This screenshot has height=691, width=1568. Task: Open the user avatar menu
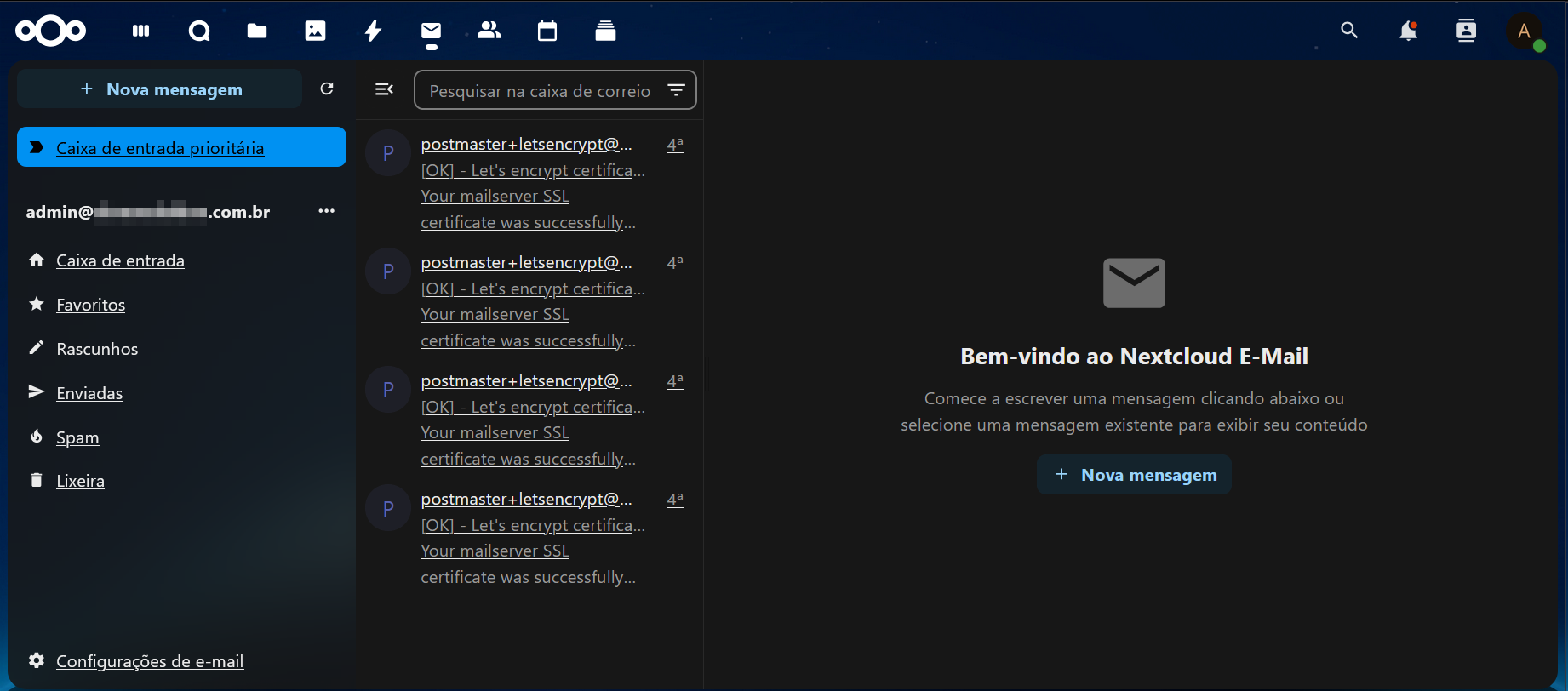coord(1525,31)
